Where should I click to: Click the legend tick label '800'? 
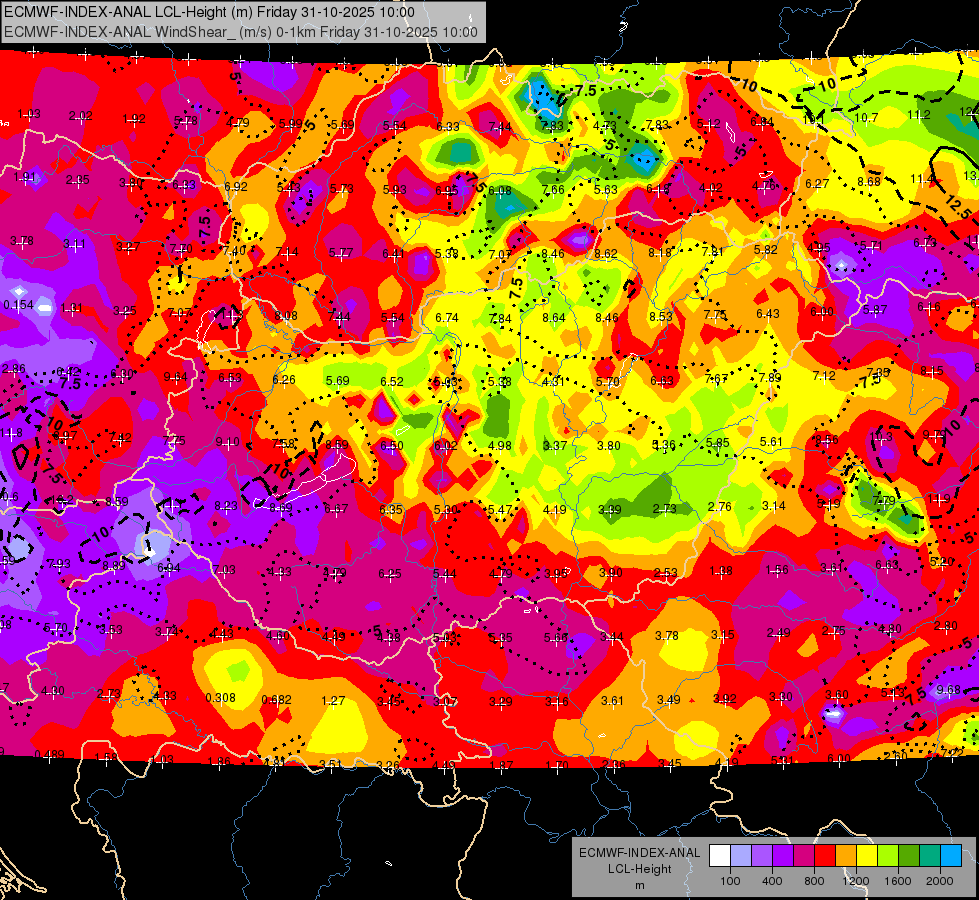point(814,881)
